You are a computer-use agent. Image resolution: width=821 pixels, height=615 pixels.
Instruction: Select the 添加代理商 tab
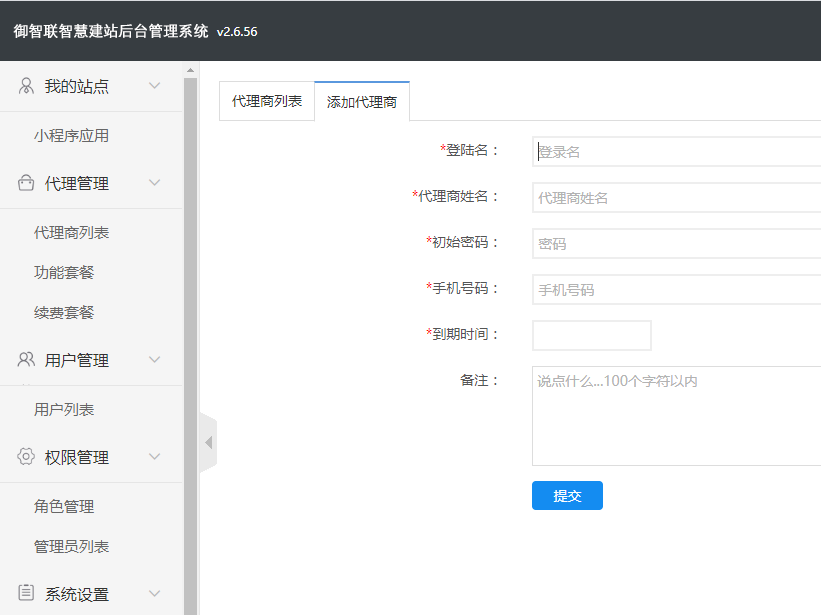pyautogui.click(x=362, y=102)
